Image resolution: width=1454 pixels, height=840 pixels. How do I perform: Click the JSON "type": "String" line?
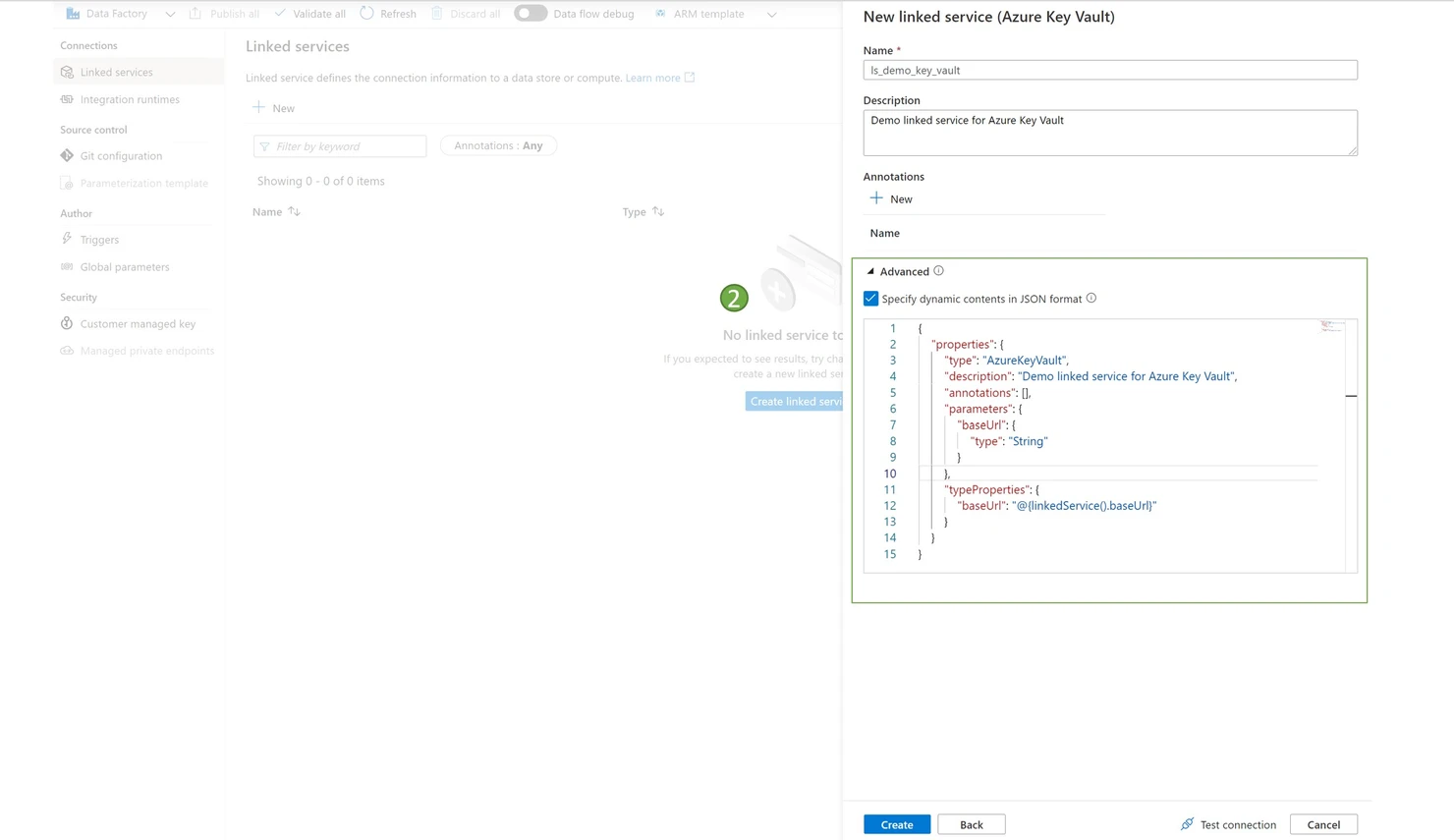point(1009,441)
